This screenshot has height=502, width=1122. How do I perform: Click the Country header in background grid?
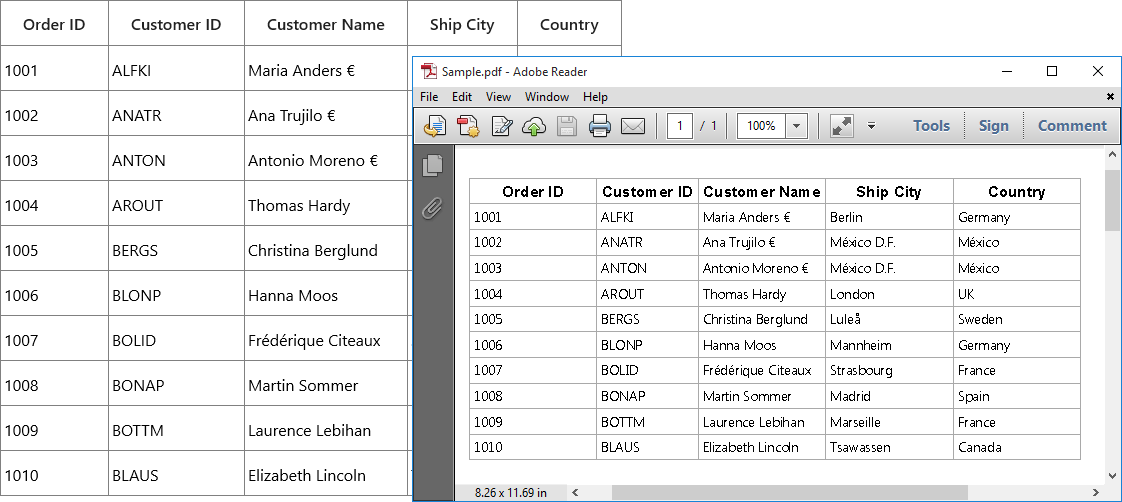tap(569, 24)
